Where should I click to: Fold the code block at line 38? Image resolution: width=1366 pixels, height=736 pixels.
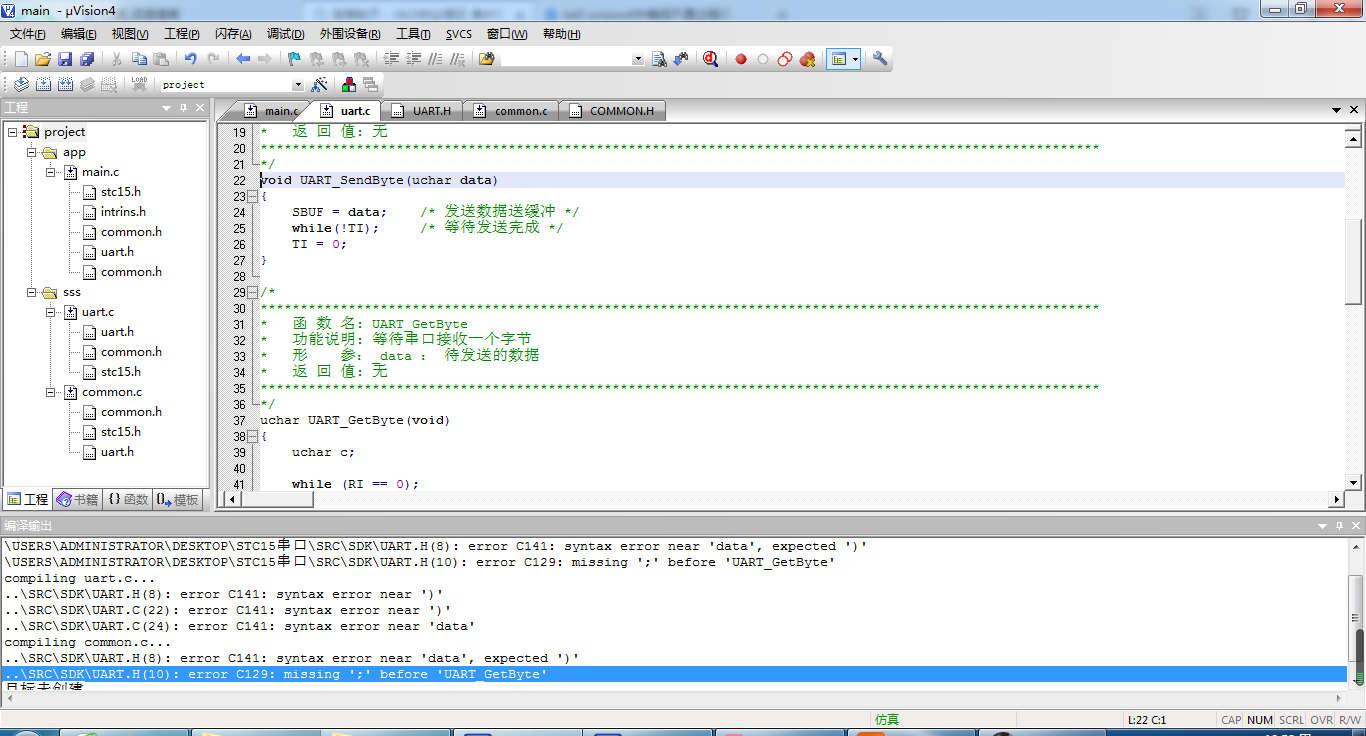(x=252, y=437)
